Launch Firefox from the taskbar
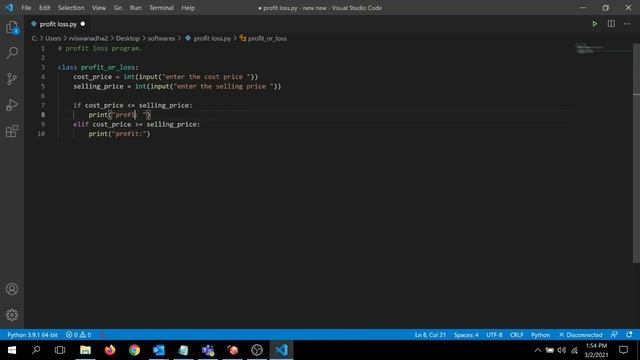Viewport: 640px width, 360px height. click(x=110, y=350)
